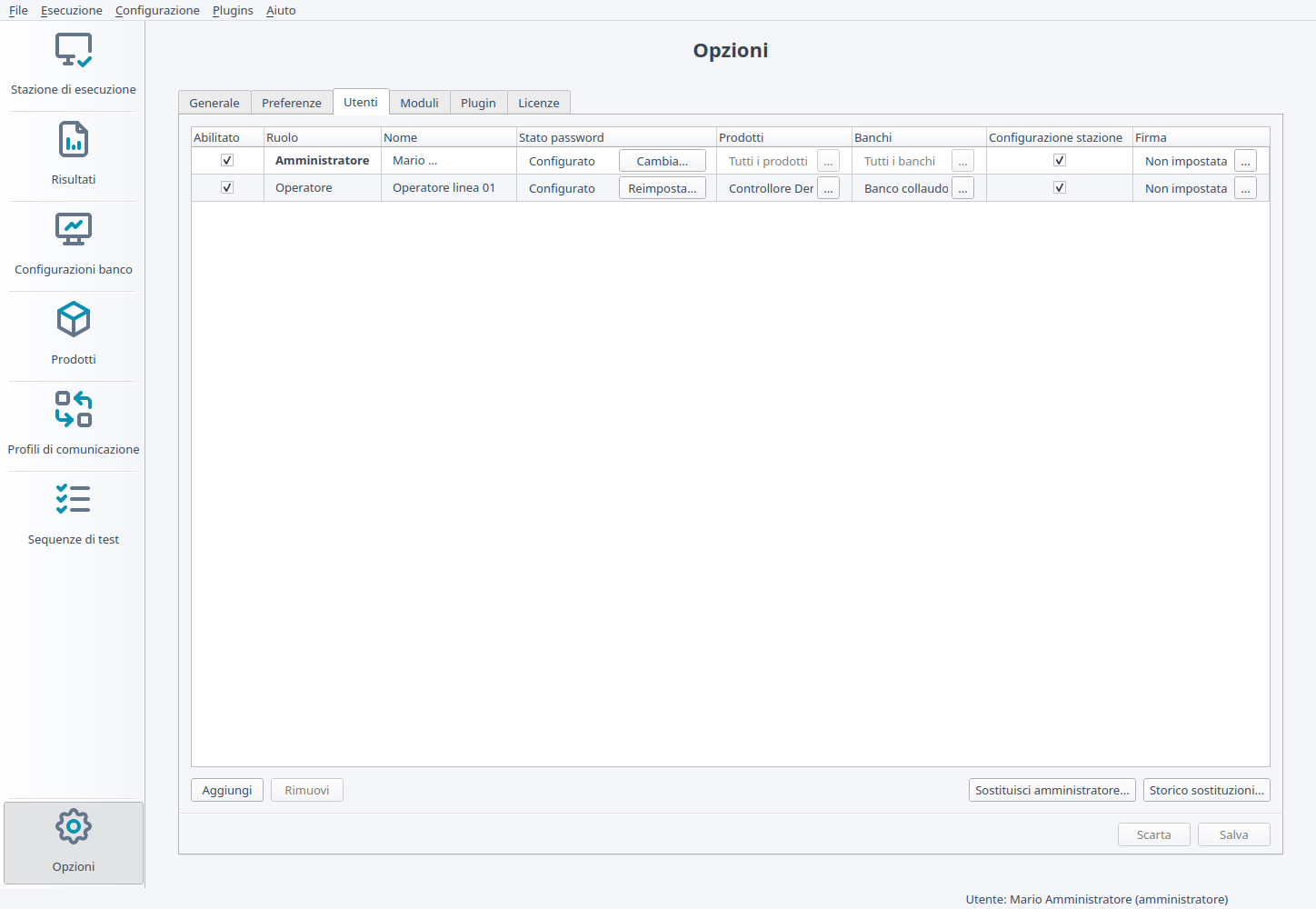Click the Opzioni gear icon

(x=74, y=826)
